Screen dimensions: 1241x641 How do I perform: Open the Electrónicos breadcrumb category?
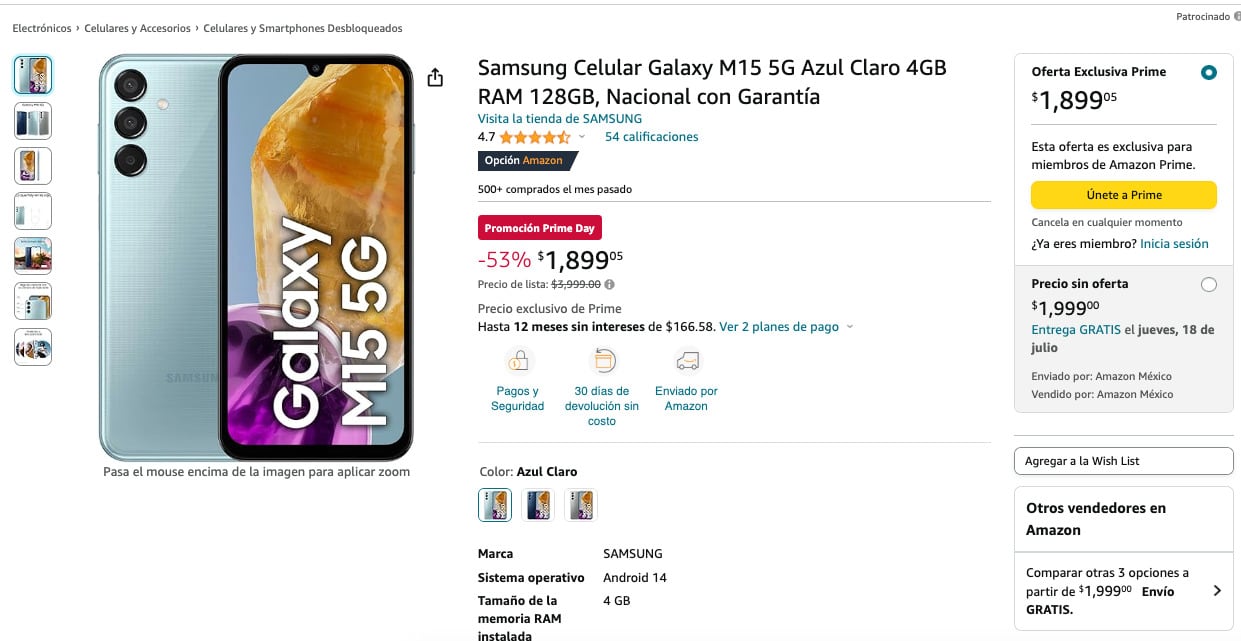42,29
